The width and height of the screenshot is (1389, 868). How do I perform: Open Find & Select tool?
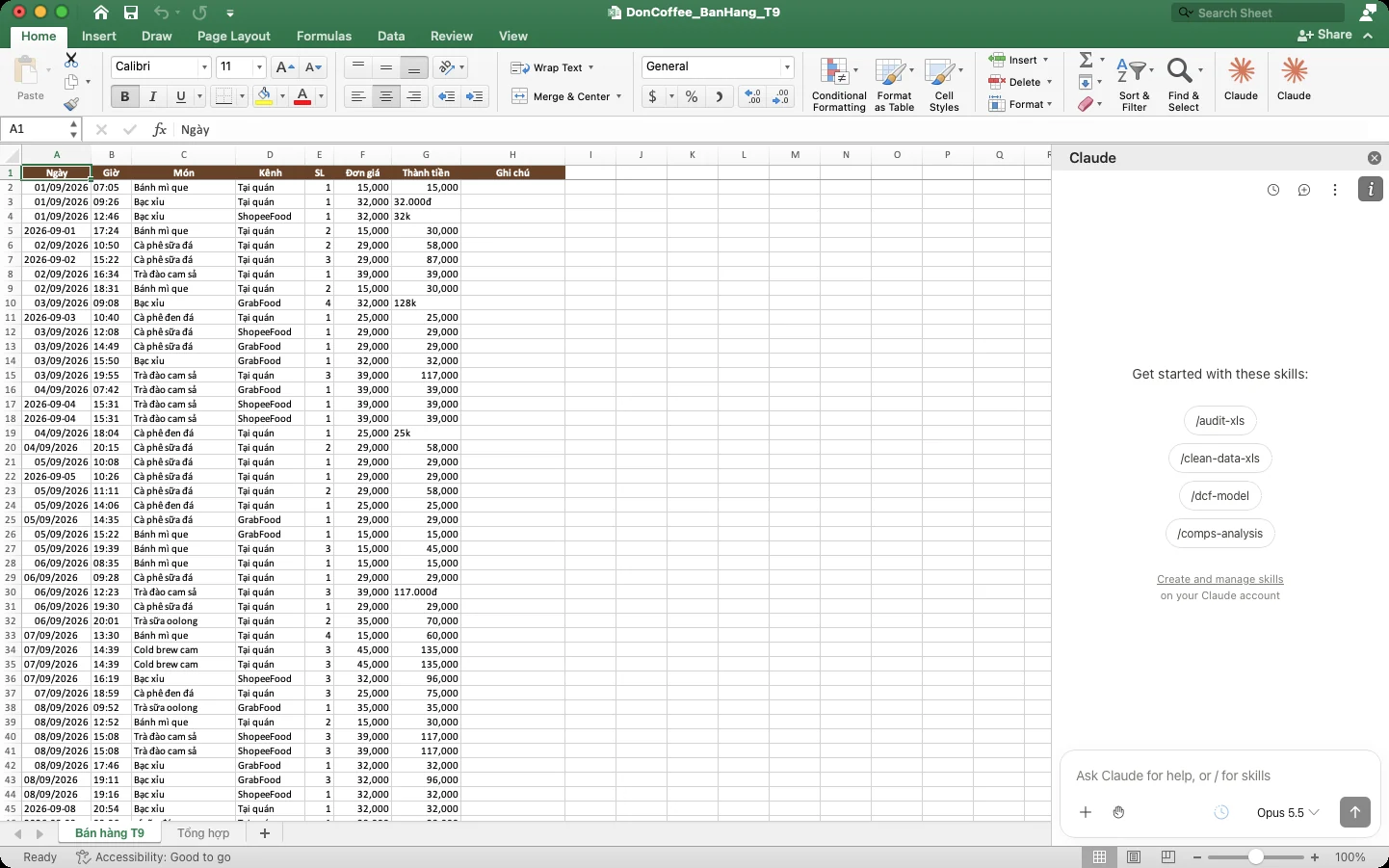(x=1184, y=85)
